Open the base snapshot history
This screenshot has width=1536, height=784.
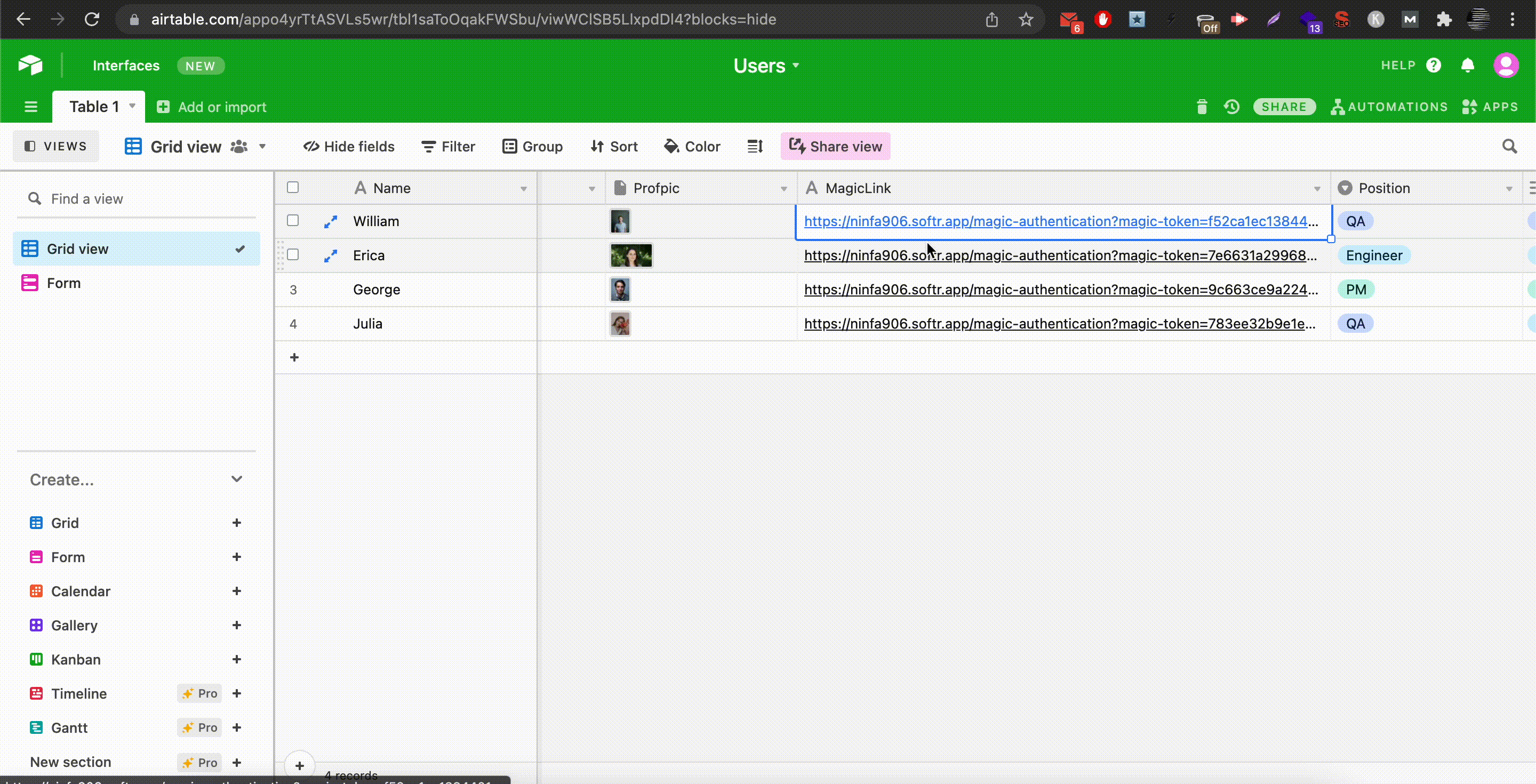point(1231,106)
